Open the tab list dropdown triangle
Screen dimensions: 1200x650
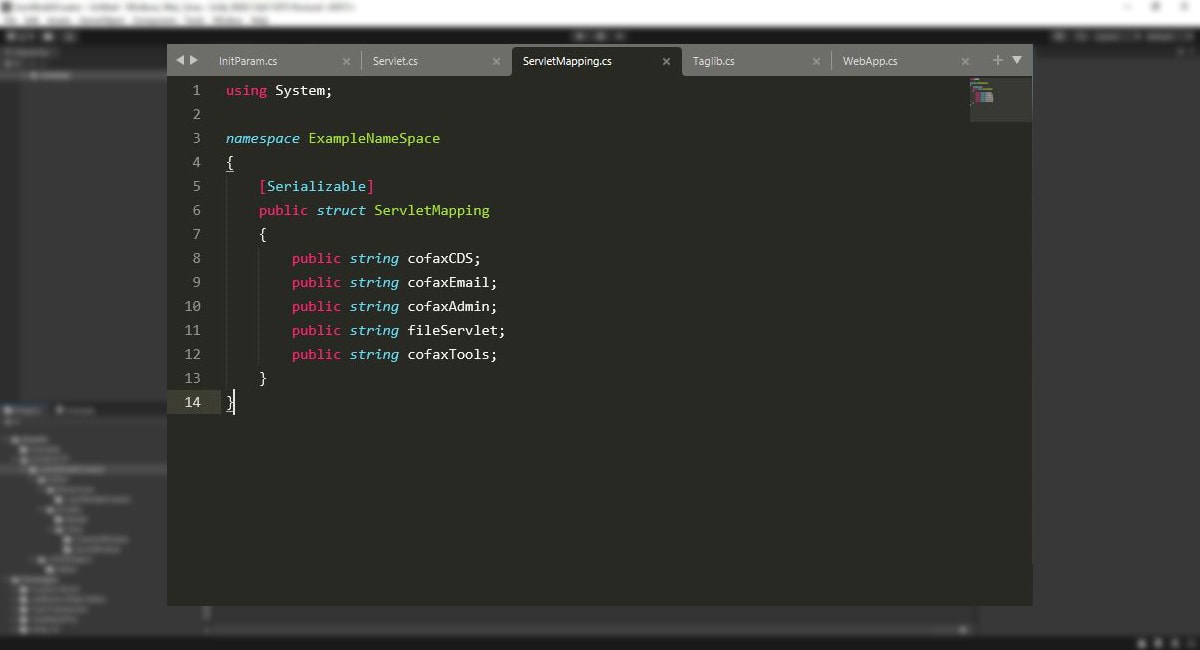(1017, 60)
